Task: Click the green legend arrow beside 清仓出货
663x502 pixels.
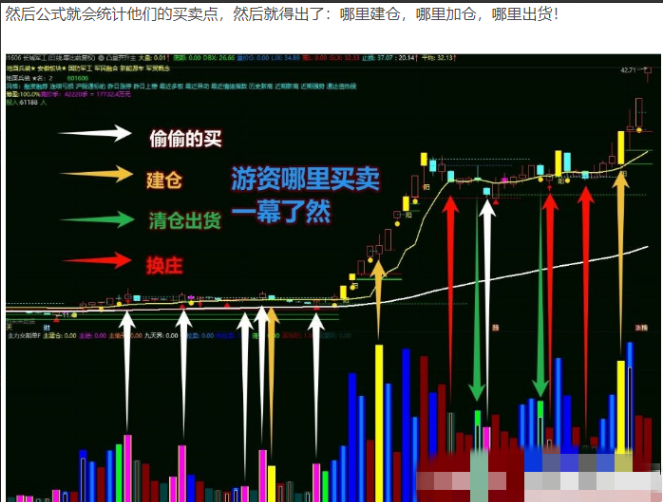Action: (x=95, y=219)
